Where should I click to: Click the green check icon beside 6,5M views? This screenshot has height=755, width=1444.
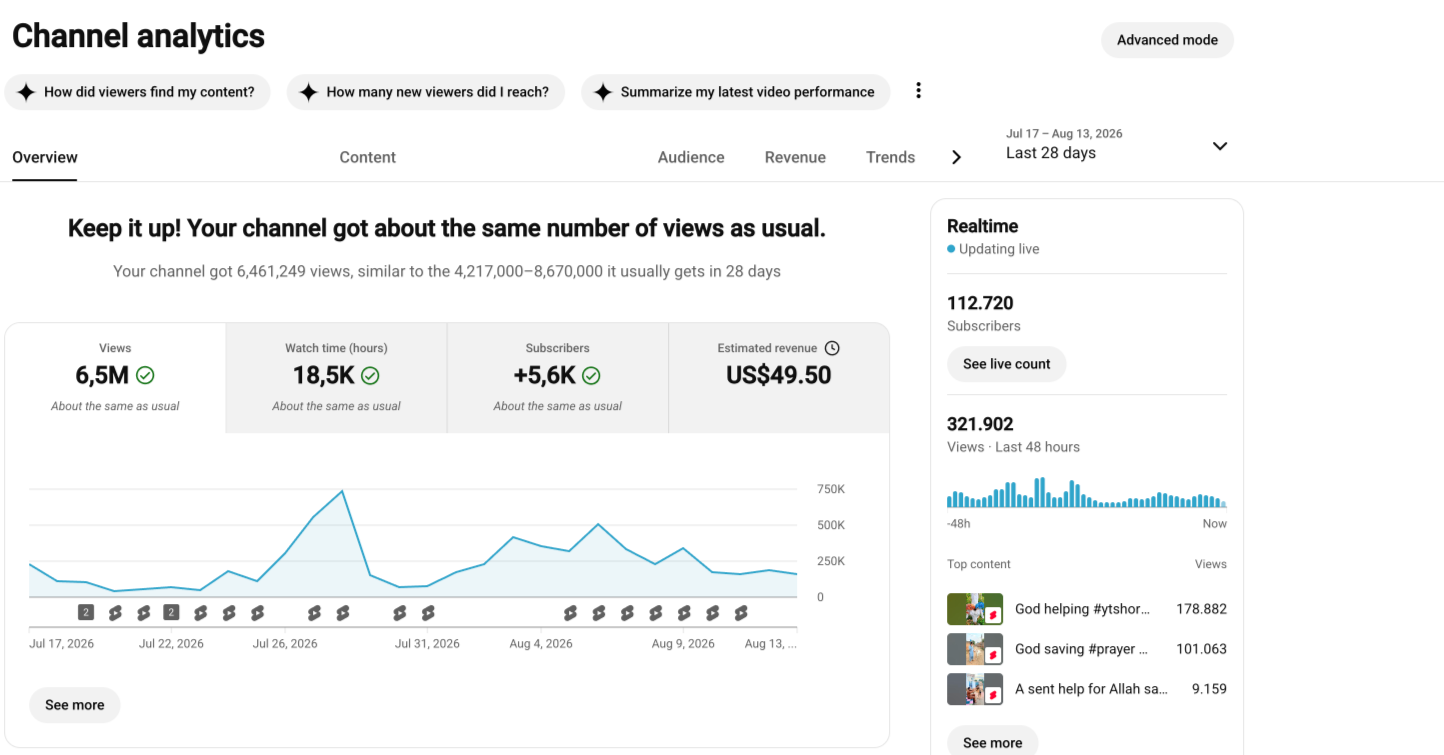145,376
